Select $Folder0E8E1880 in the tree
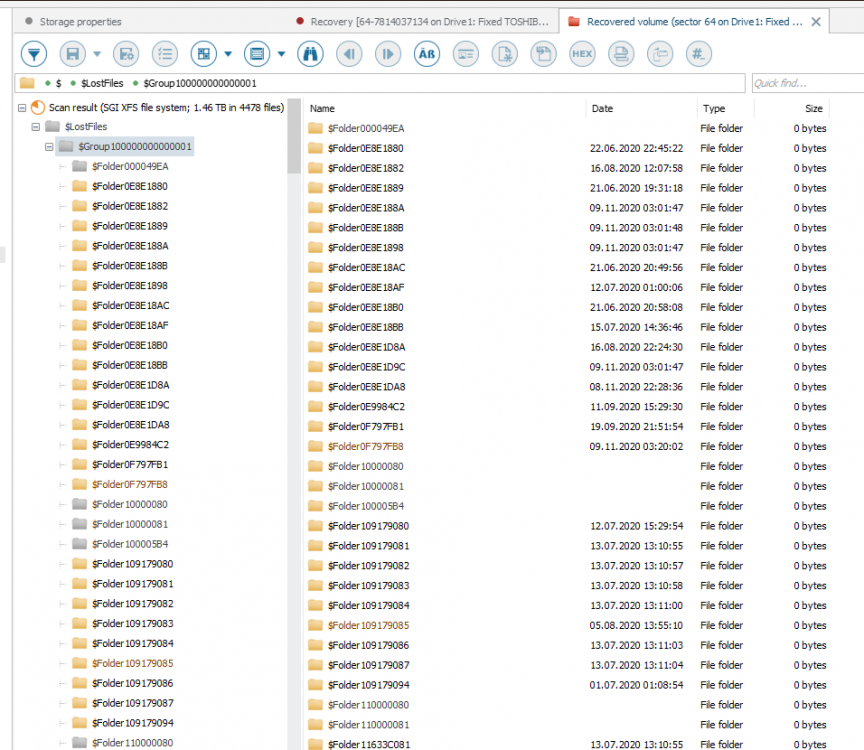 coord(130,186)
